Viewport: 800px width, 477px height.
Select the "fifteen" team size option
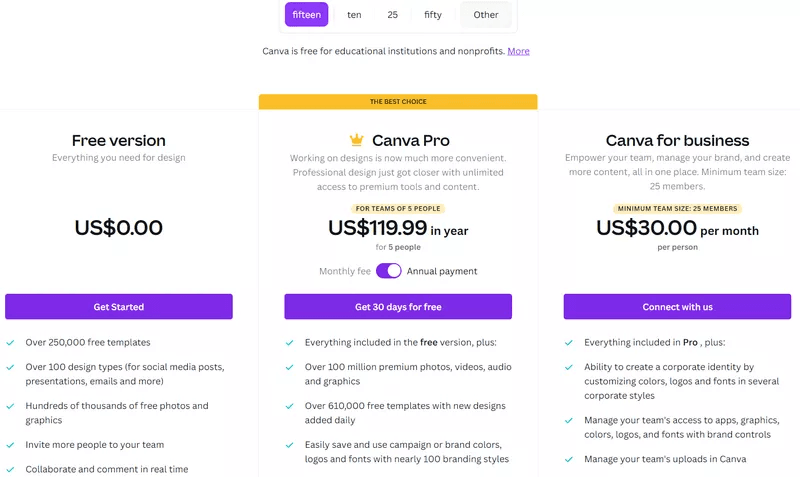306,15
